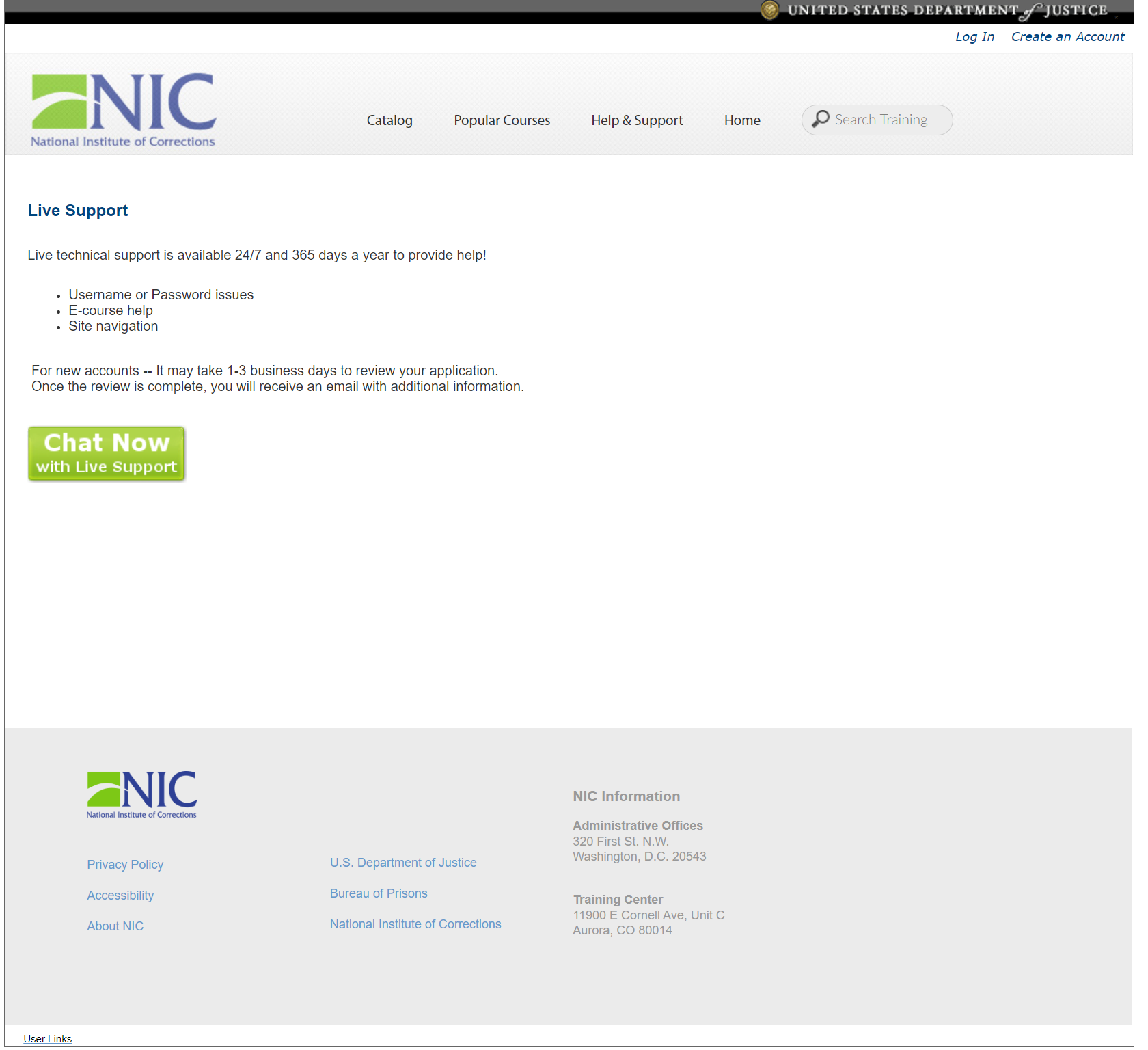
Task: Visit the U.S. Department of Justice link
Action: pos(403,862)
